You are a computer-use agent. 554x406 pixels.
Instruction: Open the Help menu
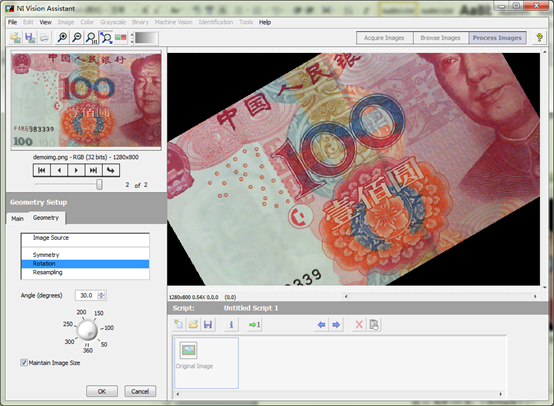pos(265,22)
